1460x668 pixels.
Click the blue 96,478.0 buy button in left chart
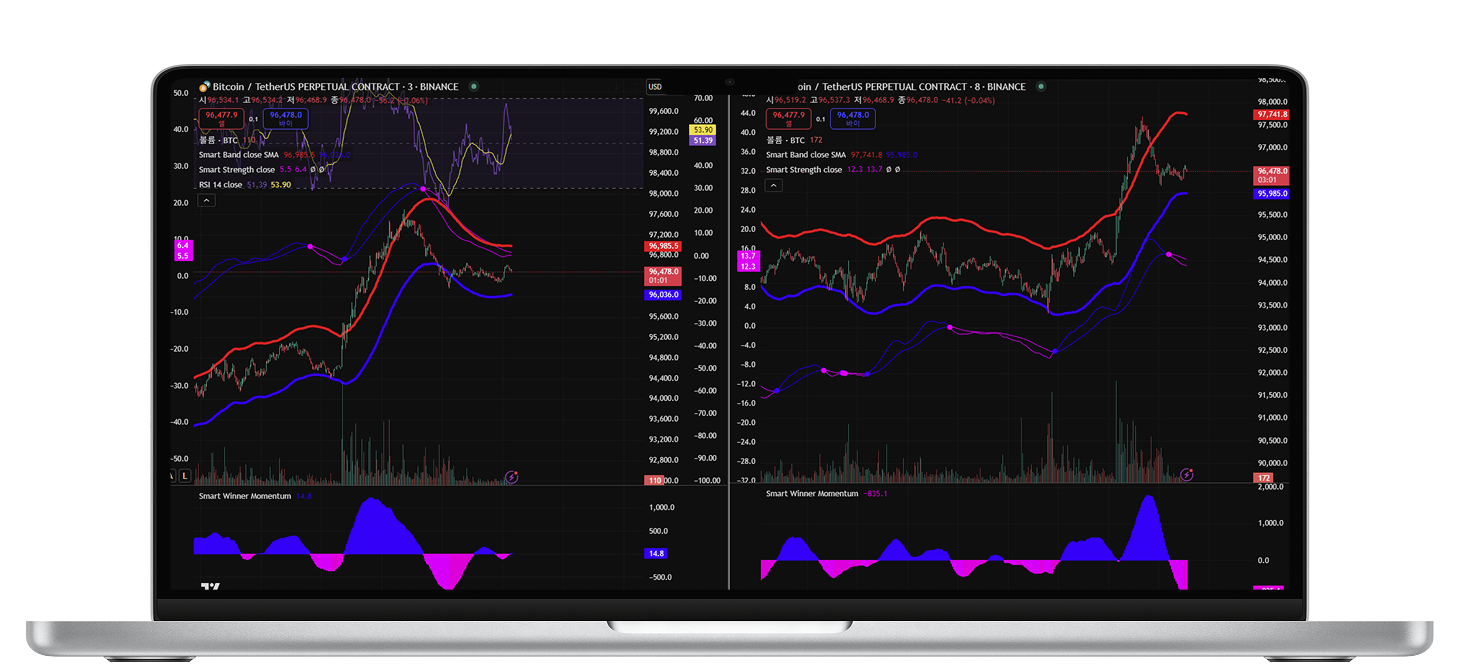point(286,118)
